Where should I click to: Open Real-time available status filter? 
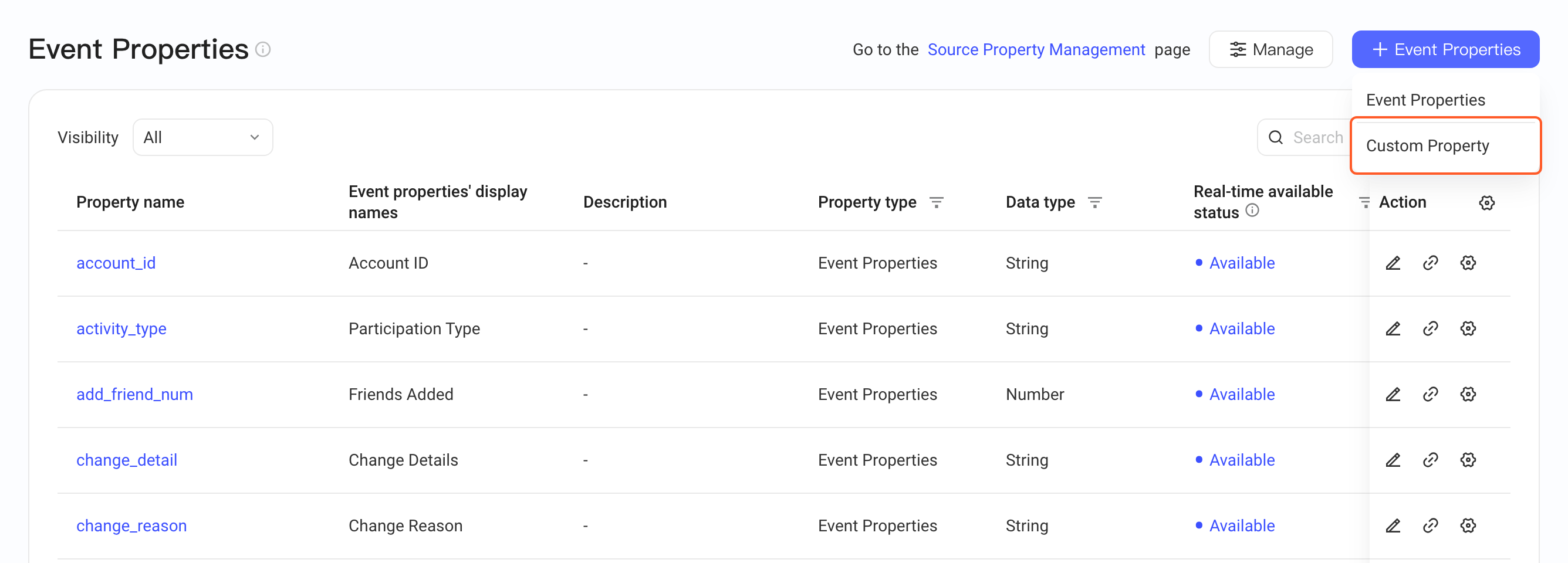[1364, 202]
